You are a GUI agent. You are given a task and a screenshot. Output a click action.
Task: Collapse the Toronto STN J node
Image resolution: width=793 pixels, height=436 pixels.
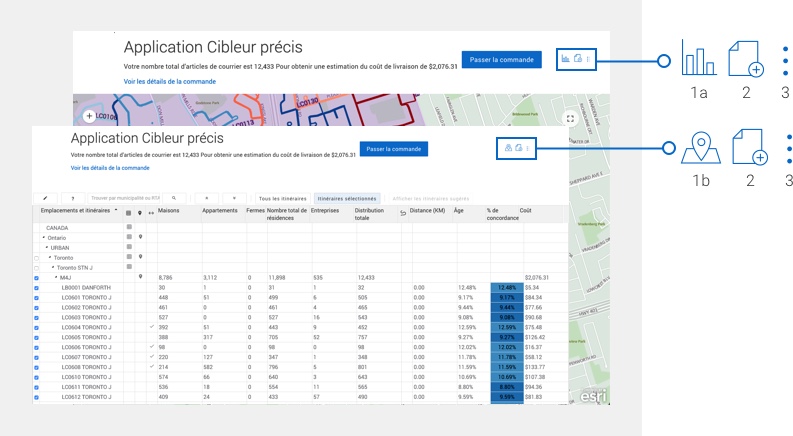(53, 267)
